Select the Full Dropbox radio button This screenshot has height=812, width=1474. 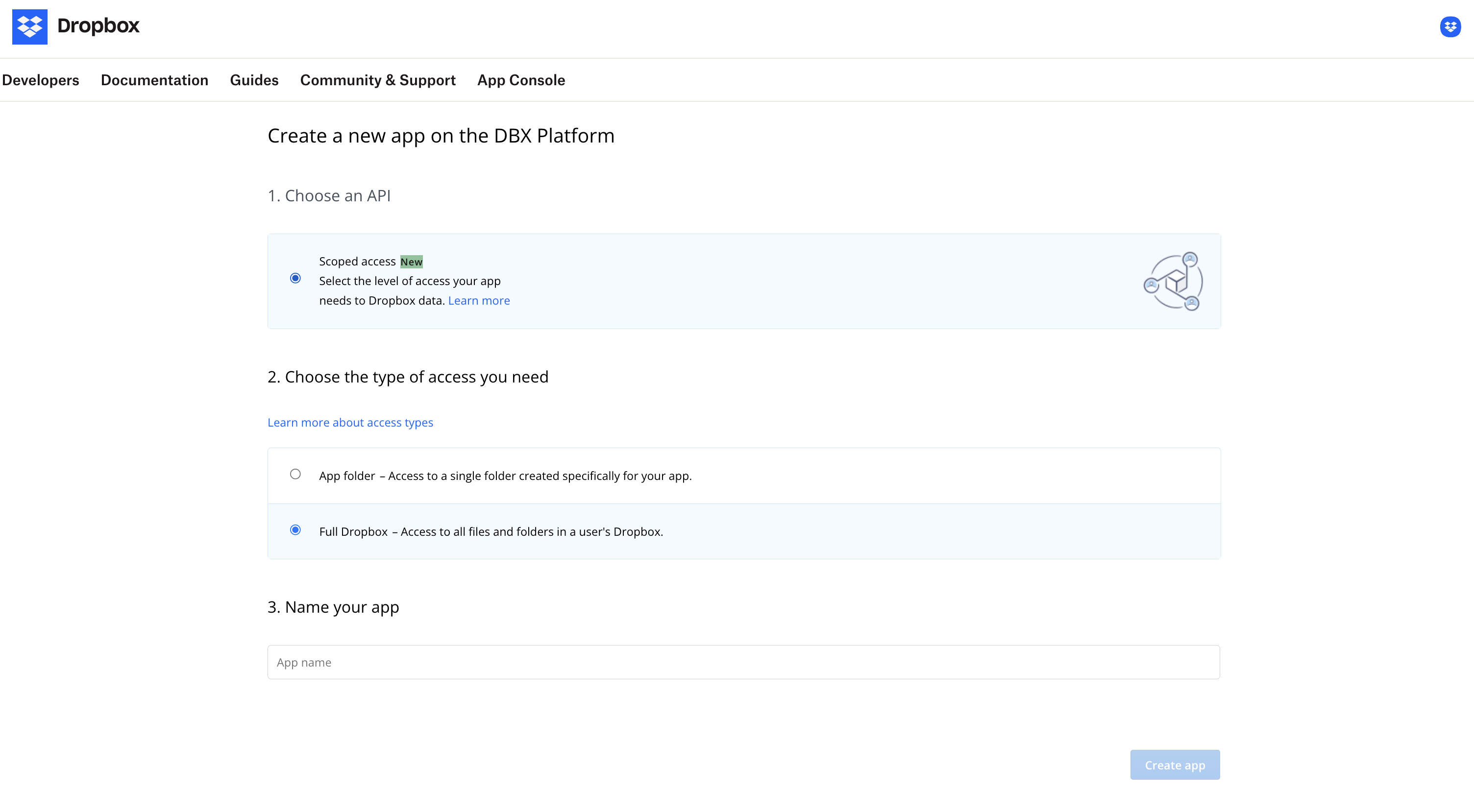tap(295, 530)
